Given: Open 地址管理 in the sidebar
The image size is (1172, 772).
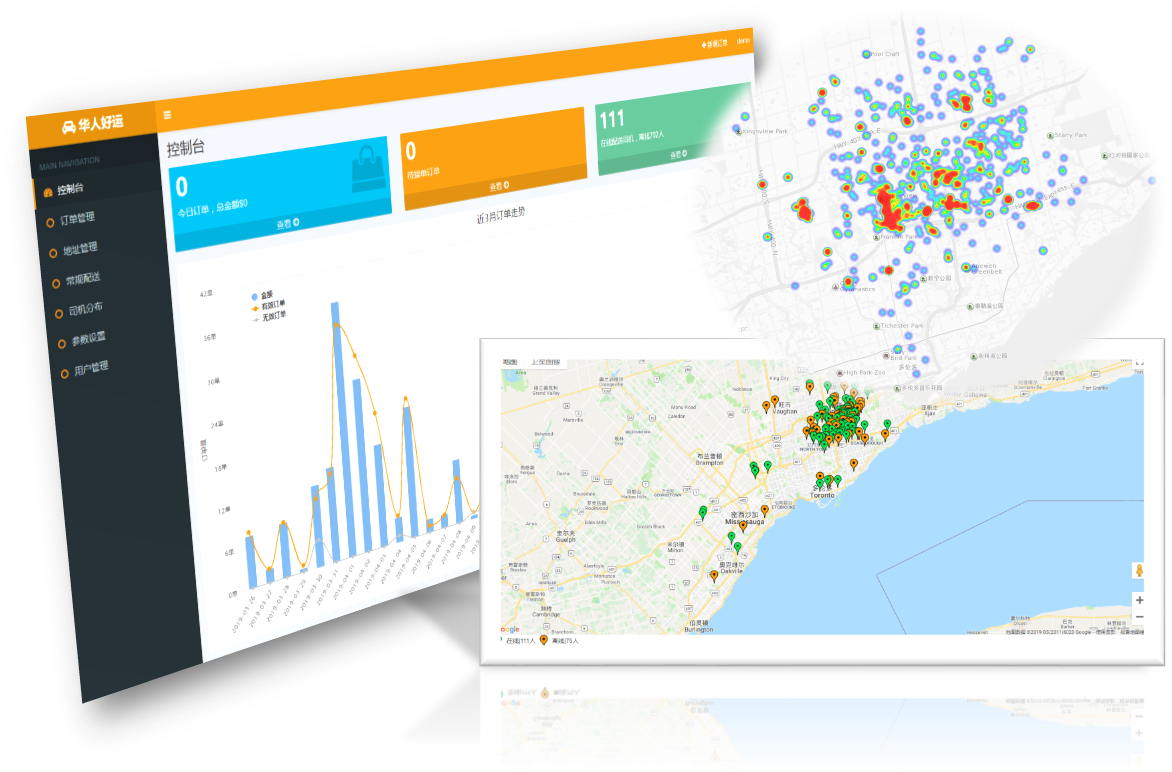Looking at the screenshot, I should (x=79, y=248).
